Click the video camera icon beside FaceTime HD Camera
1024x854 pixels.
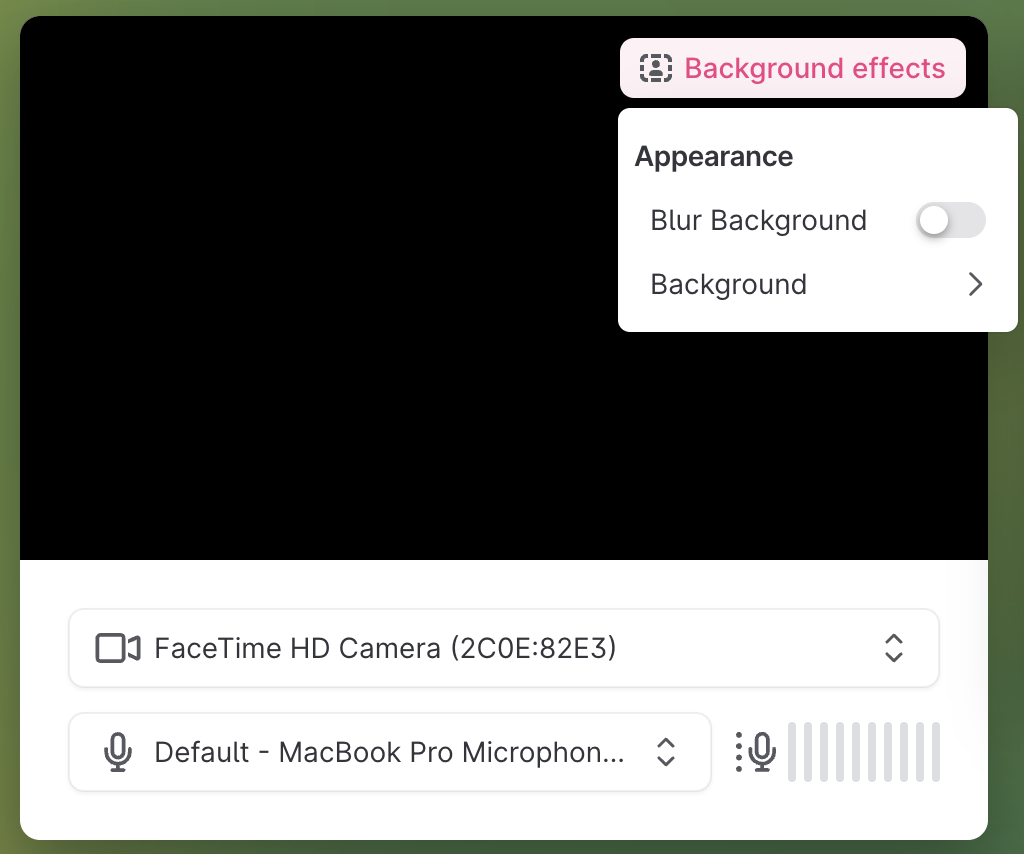tap(117, 648)
